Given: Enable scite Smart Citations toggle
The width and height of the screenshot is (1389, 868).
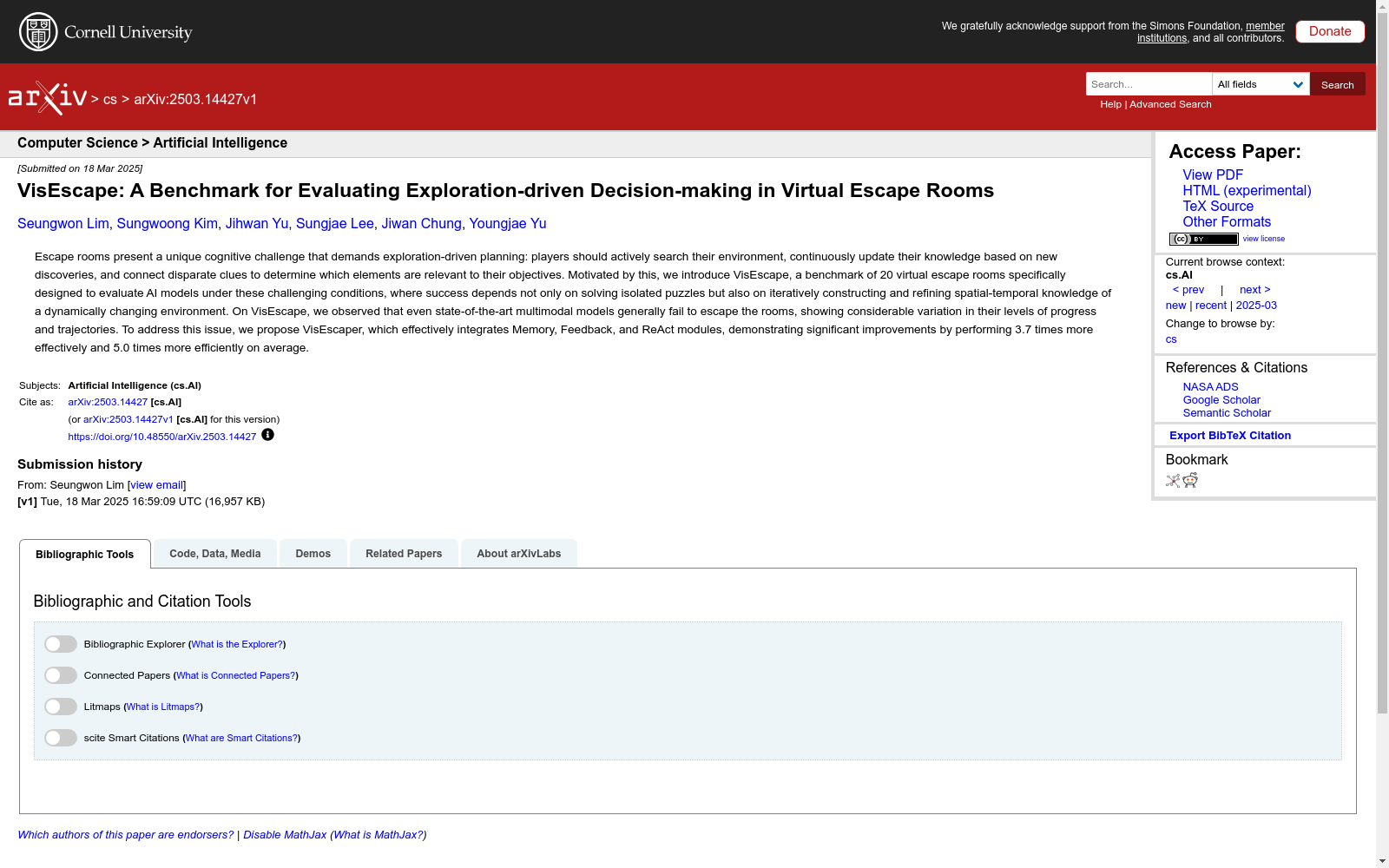Looking at the screenshot, I should 61,738.
